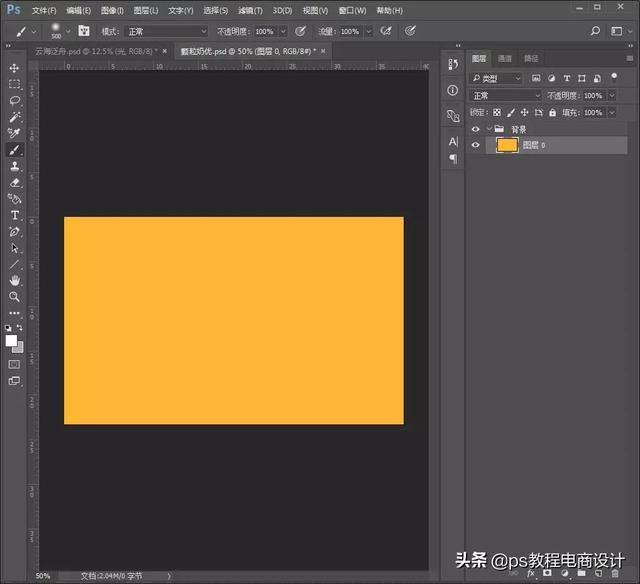Switch to the 云海泛舟.psd document tab
Screen dimensions: 640x584
click(96, 51)
